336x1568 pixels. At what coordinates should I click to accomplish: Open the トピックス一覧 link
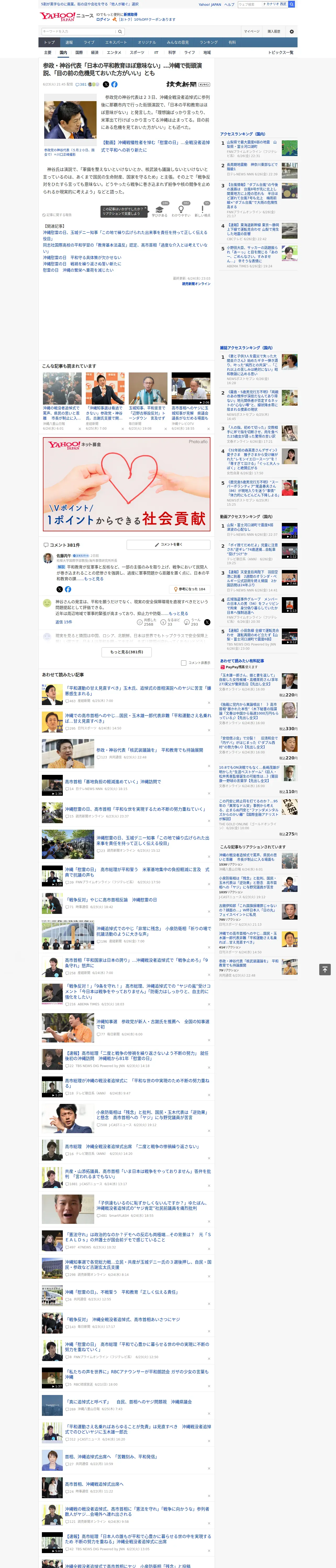click(281, 52)
